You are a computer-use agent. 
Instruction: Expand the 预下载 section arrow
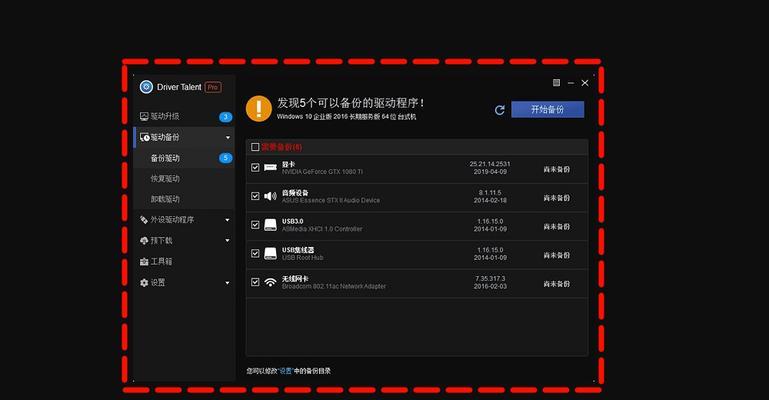[228, 241]
